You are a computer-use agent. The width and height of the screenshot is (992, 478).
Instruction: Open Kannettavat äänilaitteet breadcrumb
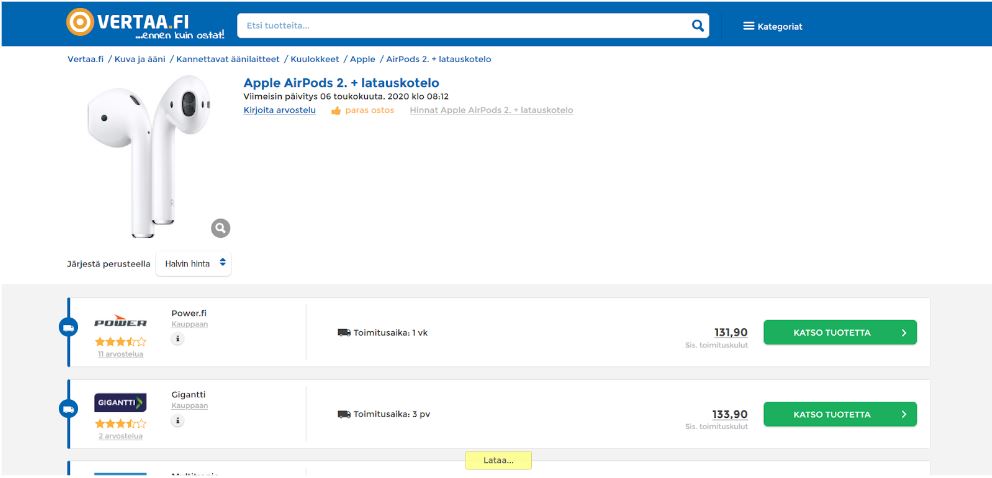point(228,59)
